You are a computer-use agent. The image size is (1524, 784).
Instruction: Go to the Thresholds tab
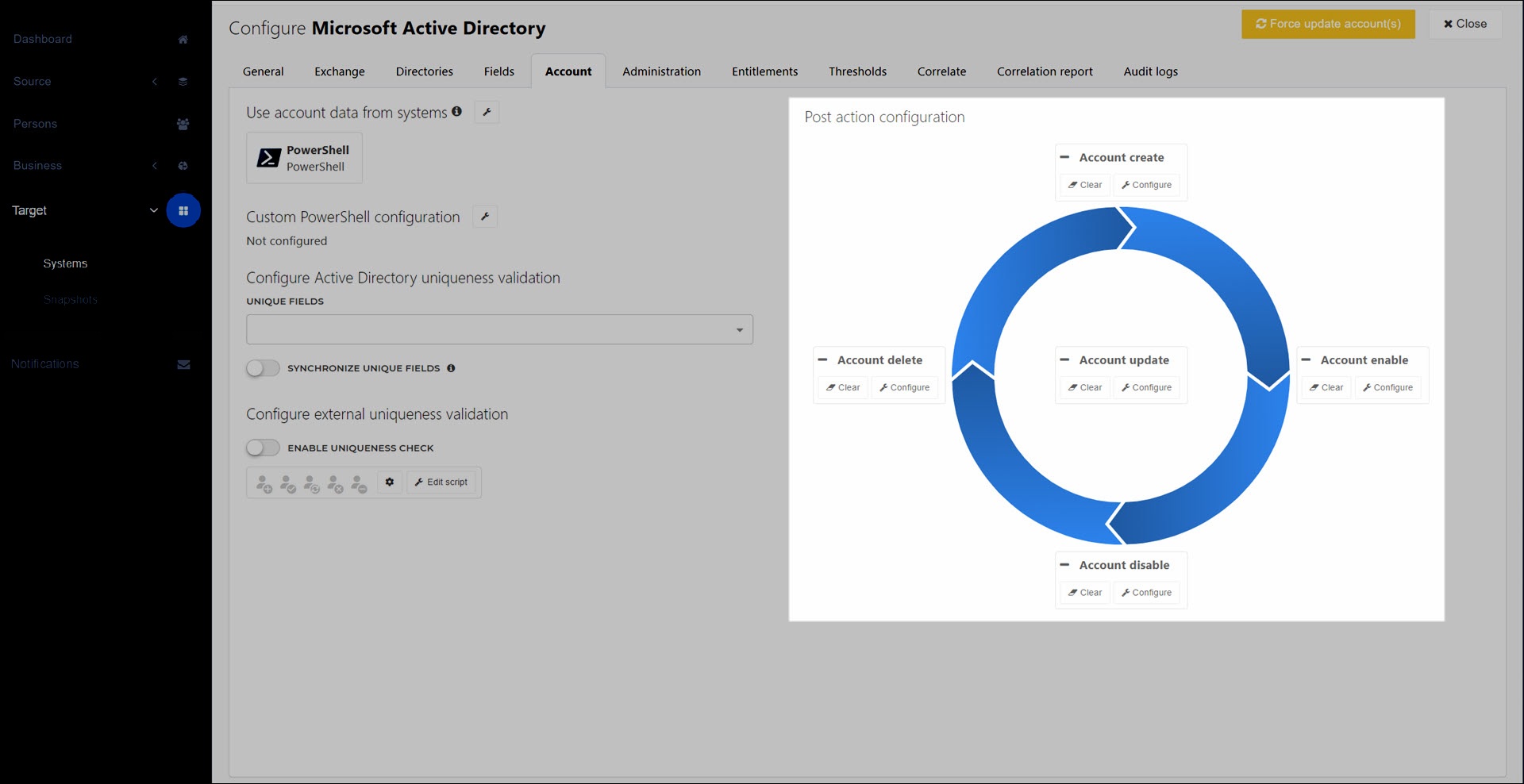pyautogui.click(x=857, y=71)
